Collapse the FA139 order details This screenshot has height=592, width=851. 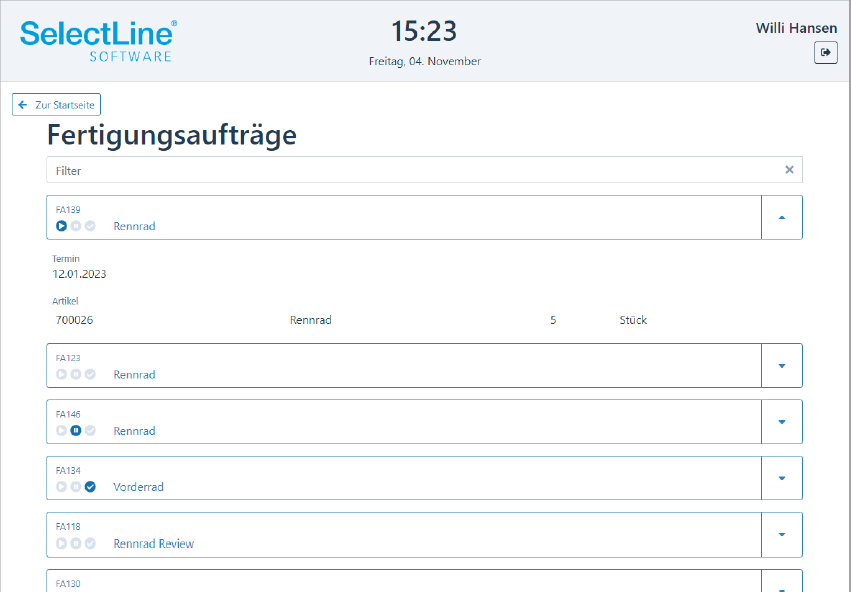click(782, 218)
